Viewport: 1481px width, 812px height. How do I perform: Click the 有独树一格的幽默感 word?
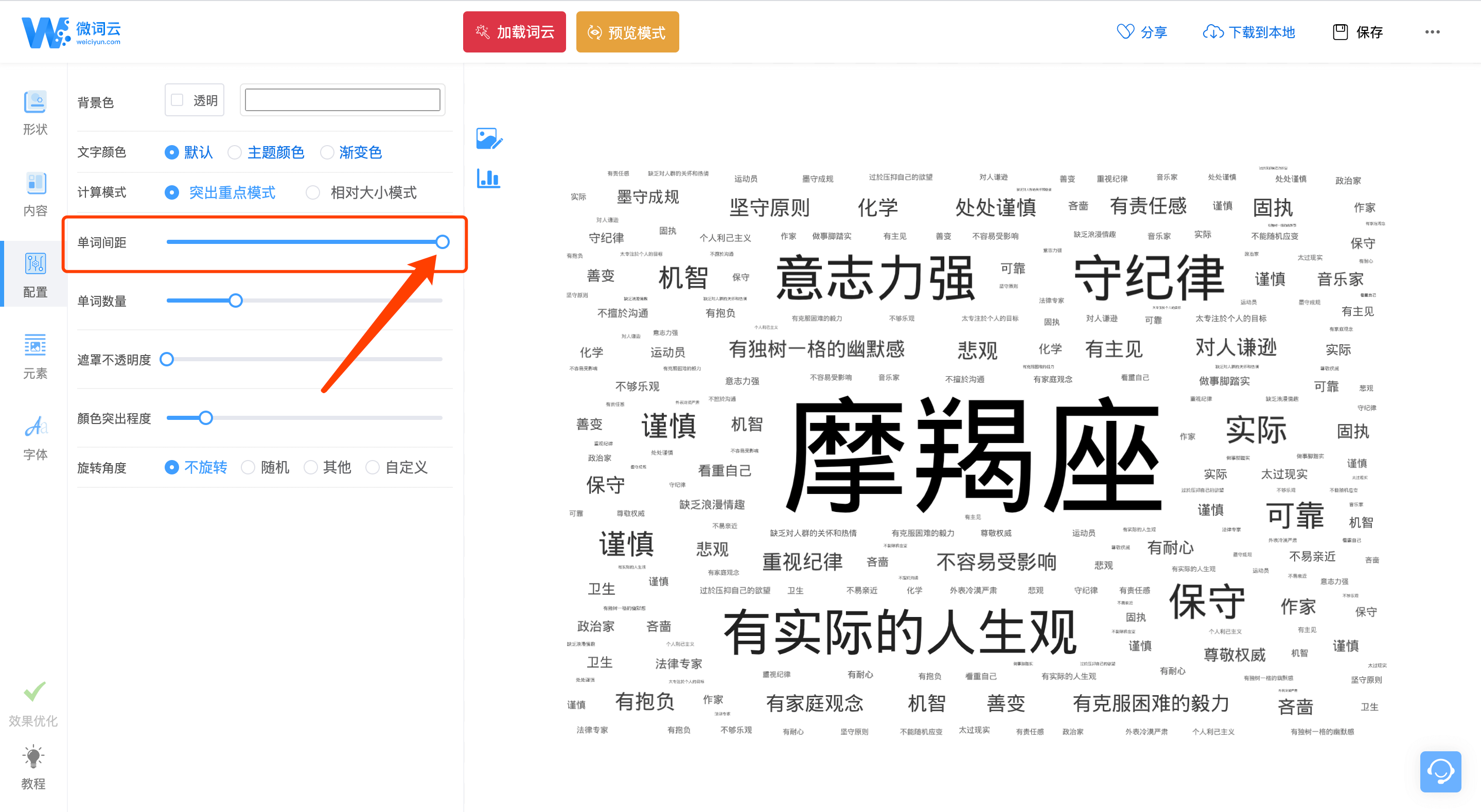pos(816,349)
